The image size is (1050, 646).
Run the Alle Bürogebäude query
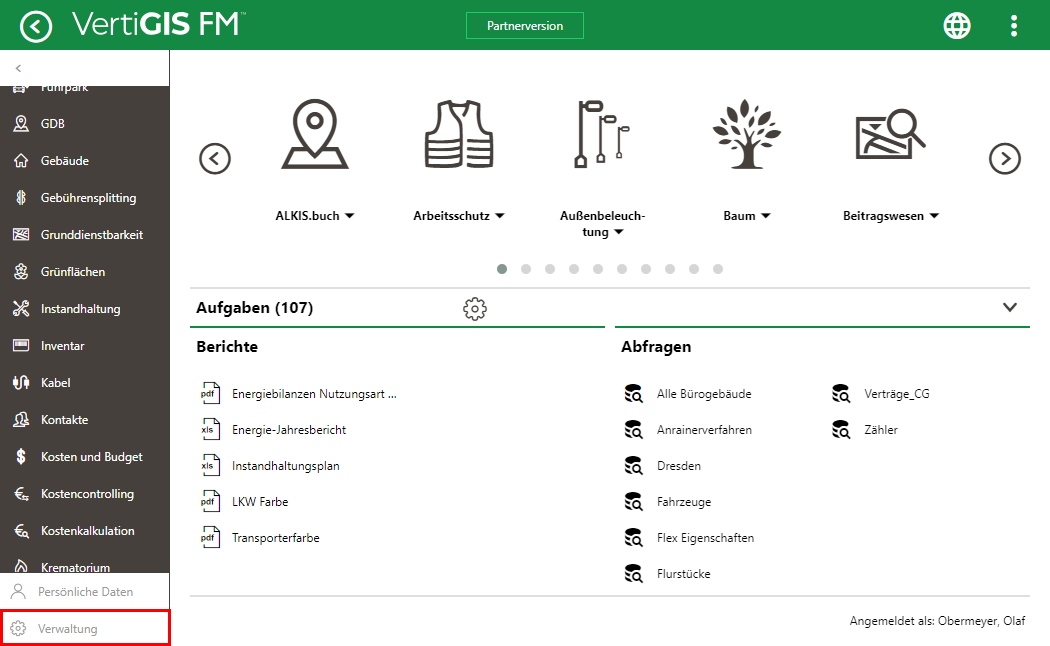point(704,394)
